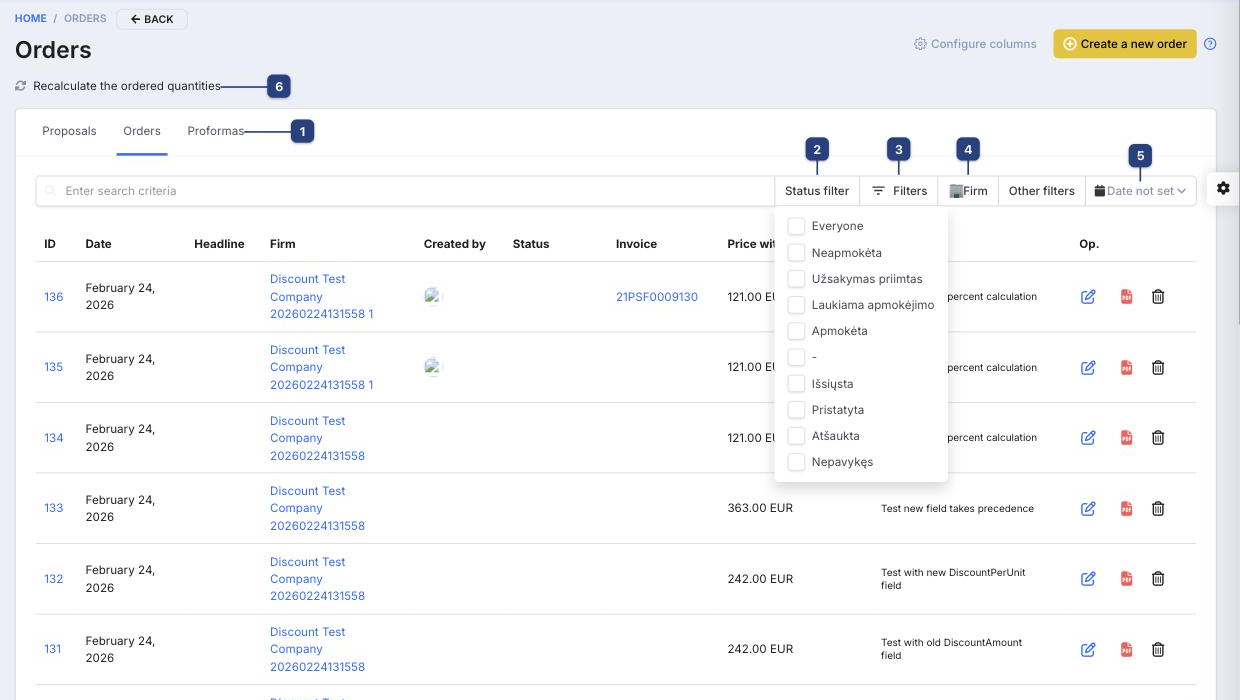Viewport: 1240px width, 700px height.
Task: Go back with the Back button
Action: [x=152, y=19]
